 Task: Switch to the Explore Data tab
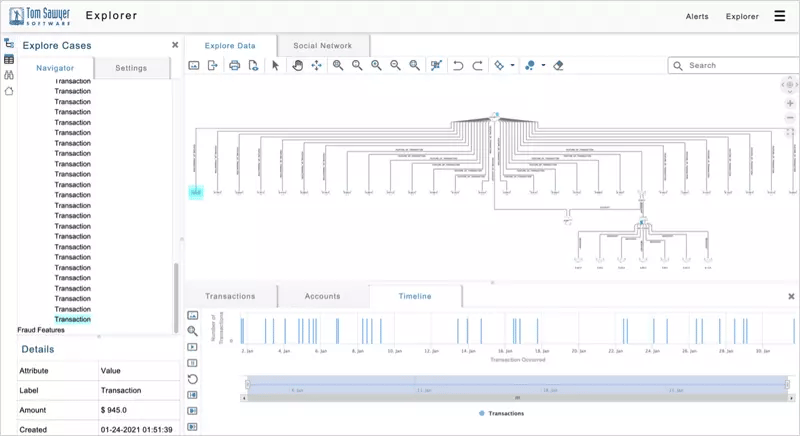click(x=230, y=46)
